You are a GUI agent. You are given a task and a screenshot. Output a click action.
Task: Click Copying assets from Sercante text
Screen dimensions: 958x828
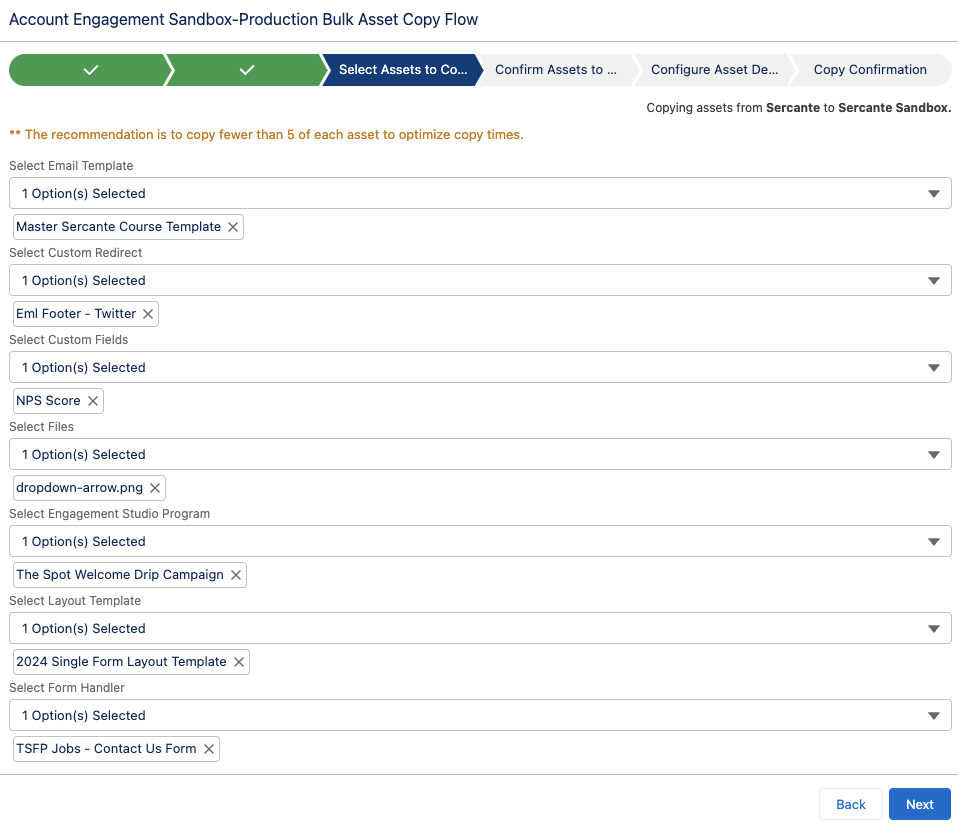click(x=799, y=108)
